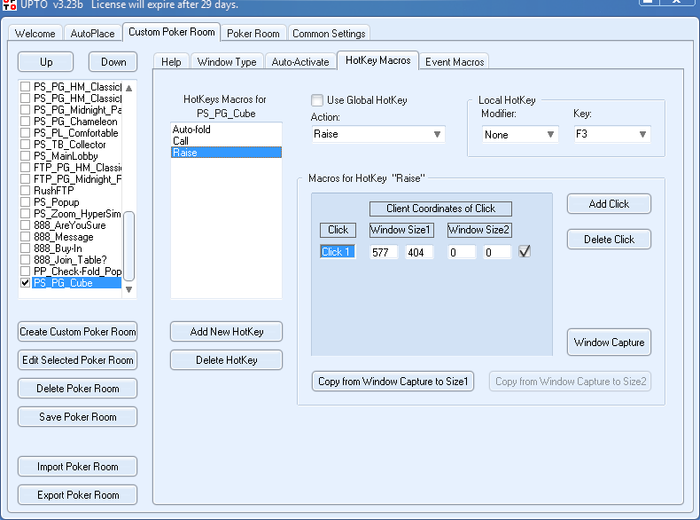This screenshot has width=700, height=520.
Task: Select FTP_PG_Midnight_F in the room list
Action: tap(77, 179)
